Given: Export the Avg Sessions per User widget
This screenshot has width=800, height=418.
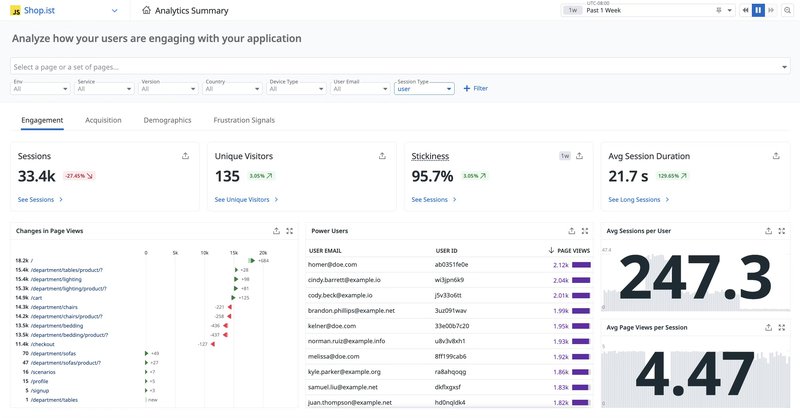Looking at the screenshot, I should click(768, 230).
